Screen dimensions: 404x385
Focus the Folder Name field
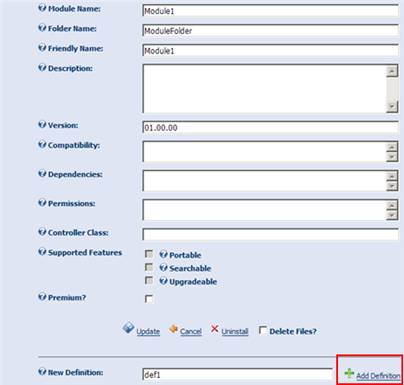click(x=270, y=31)
